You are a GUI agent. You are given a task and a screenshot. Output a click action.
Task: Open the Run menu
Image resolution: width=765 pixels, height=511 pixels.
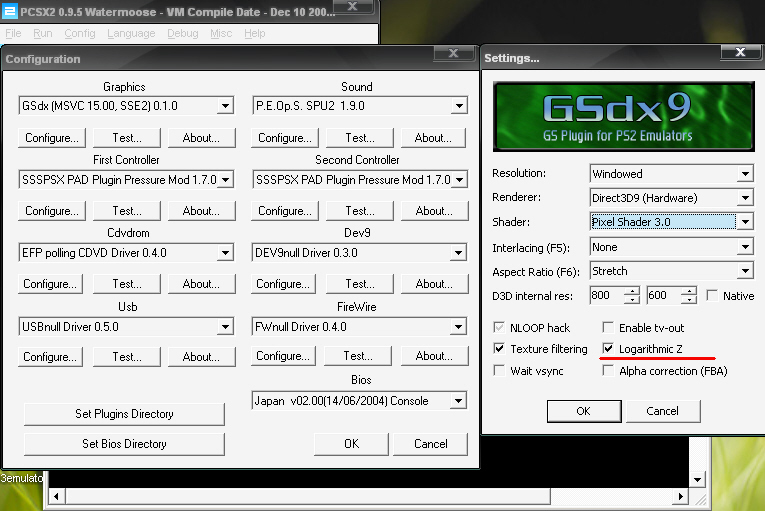click(42, 33)
